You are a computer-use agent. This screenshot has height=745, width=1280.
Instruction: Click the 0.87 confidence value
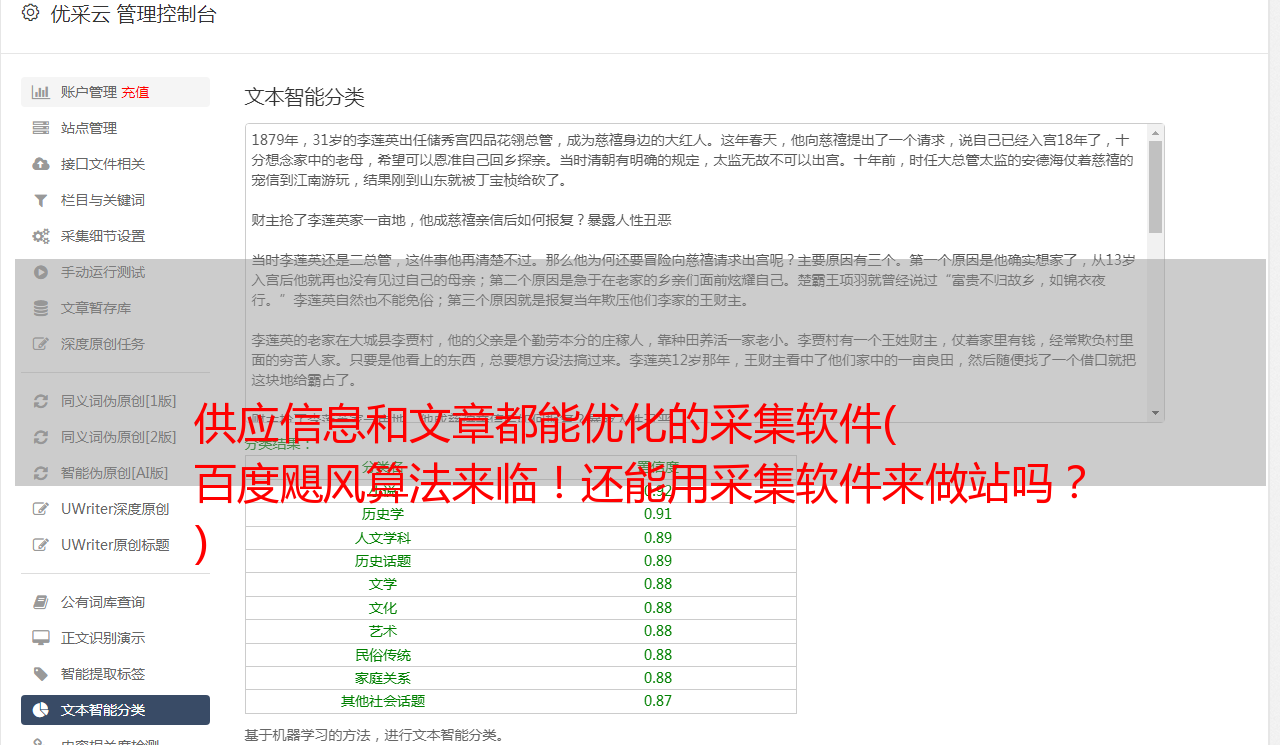pos(658,701)
